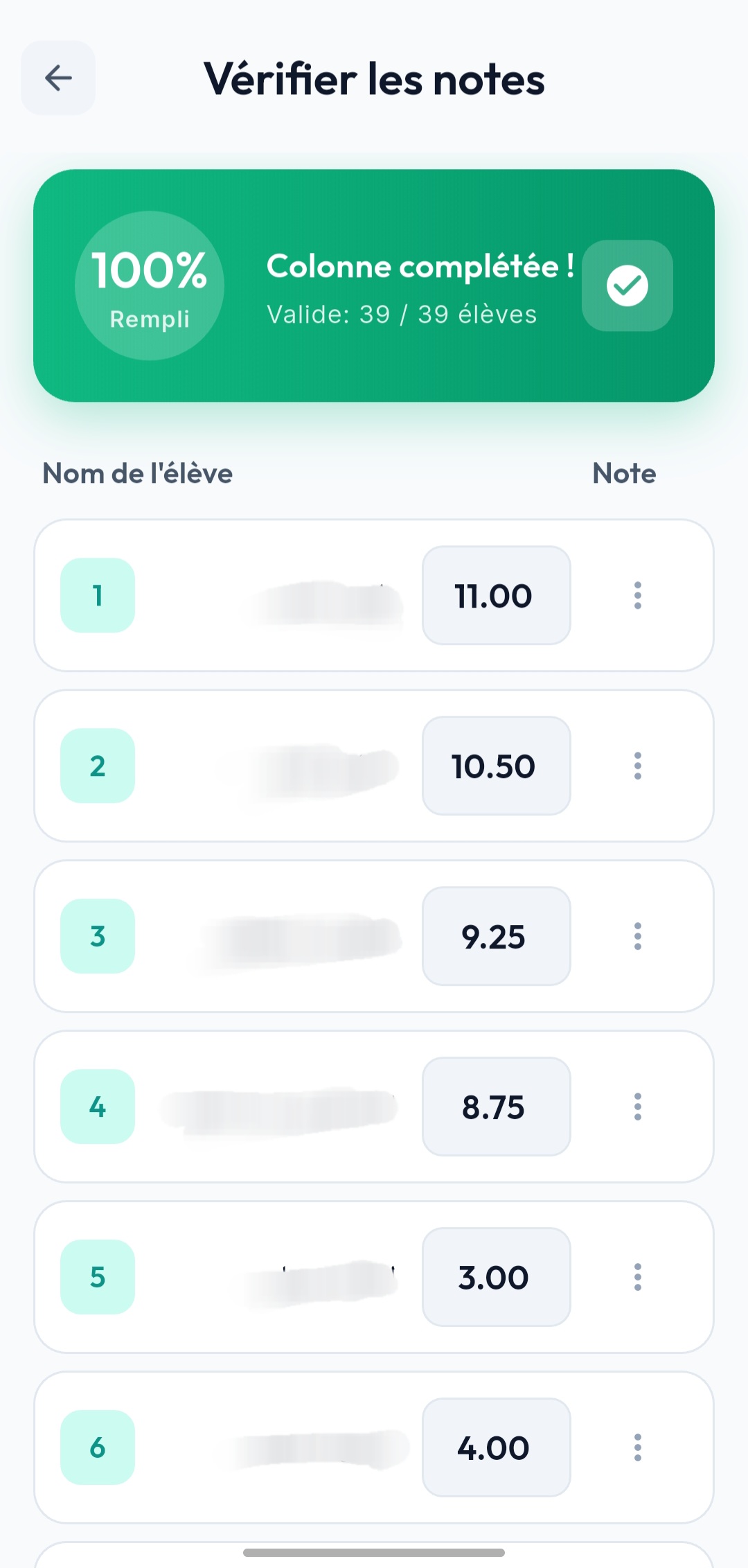Tap the 100% Rempli progress circle

[150, 285]
